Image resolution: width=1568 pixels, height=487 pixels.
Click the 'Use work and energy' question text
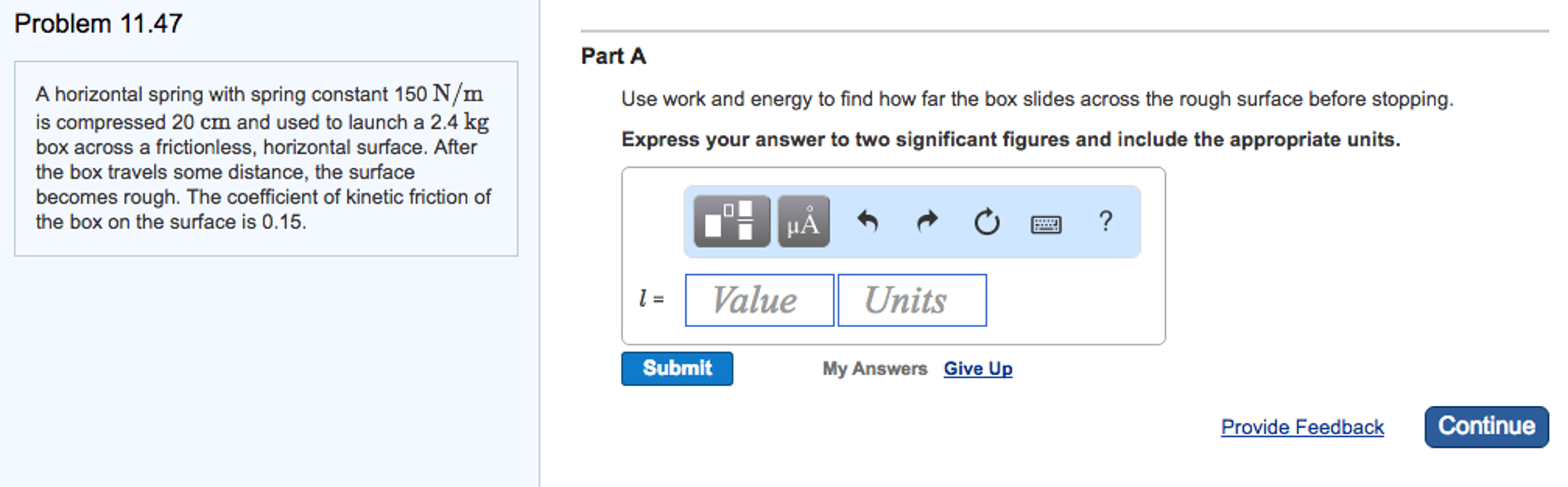pos(1036,100)
